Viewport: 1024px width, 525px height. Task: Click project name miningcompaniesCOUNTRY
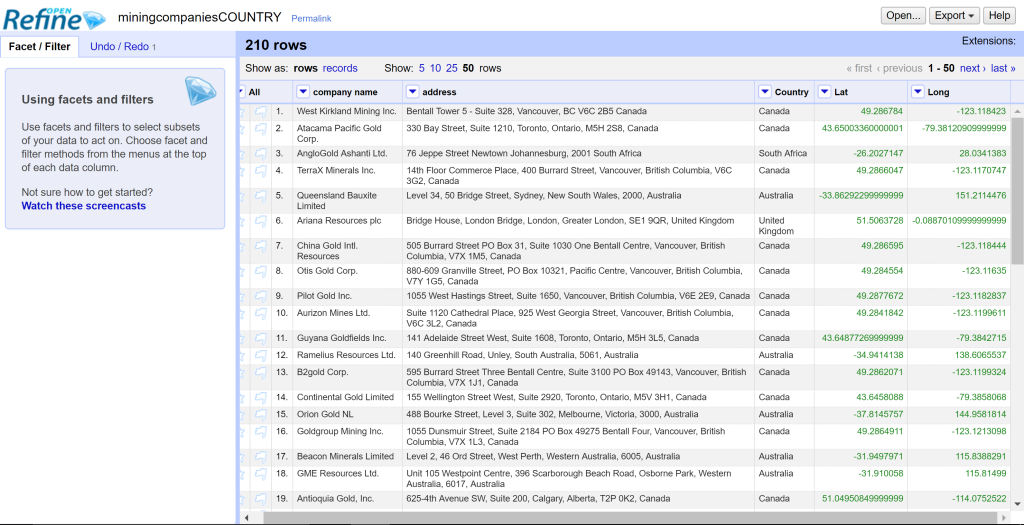coord(199,17)
